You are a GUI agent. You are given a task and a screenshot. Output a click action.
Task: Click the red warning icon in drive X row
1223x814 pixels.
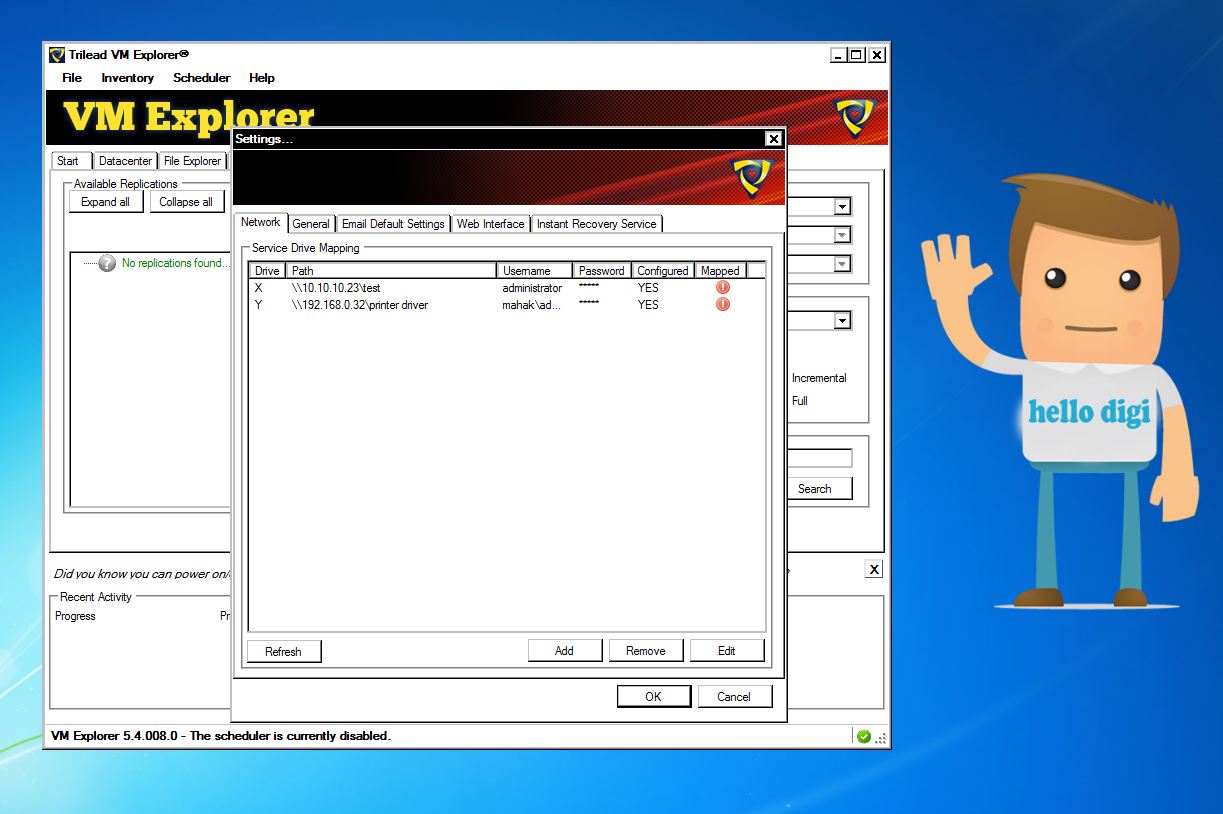[x=723, y=288]
